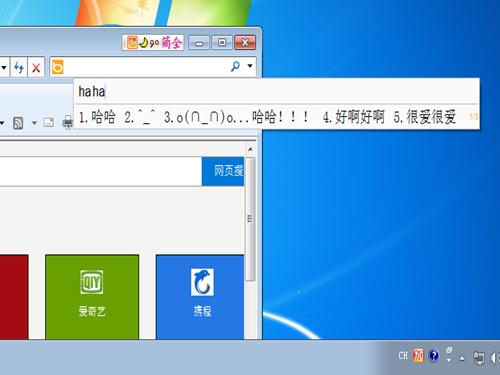Open the language bar options small arrow
This screenshot has height=375, width=500.
(449, 360)
